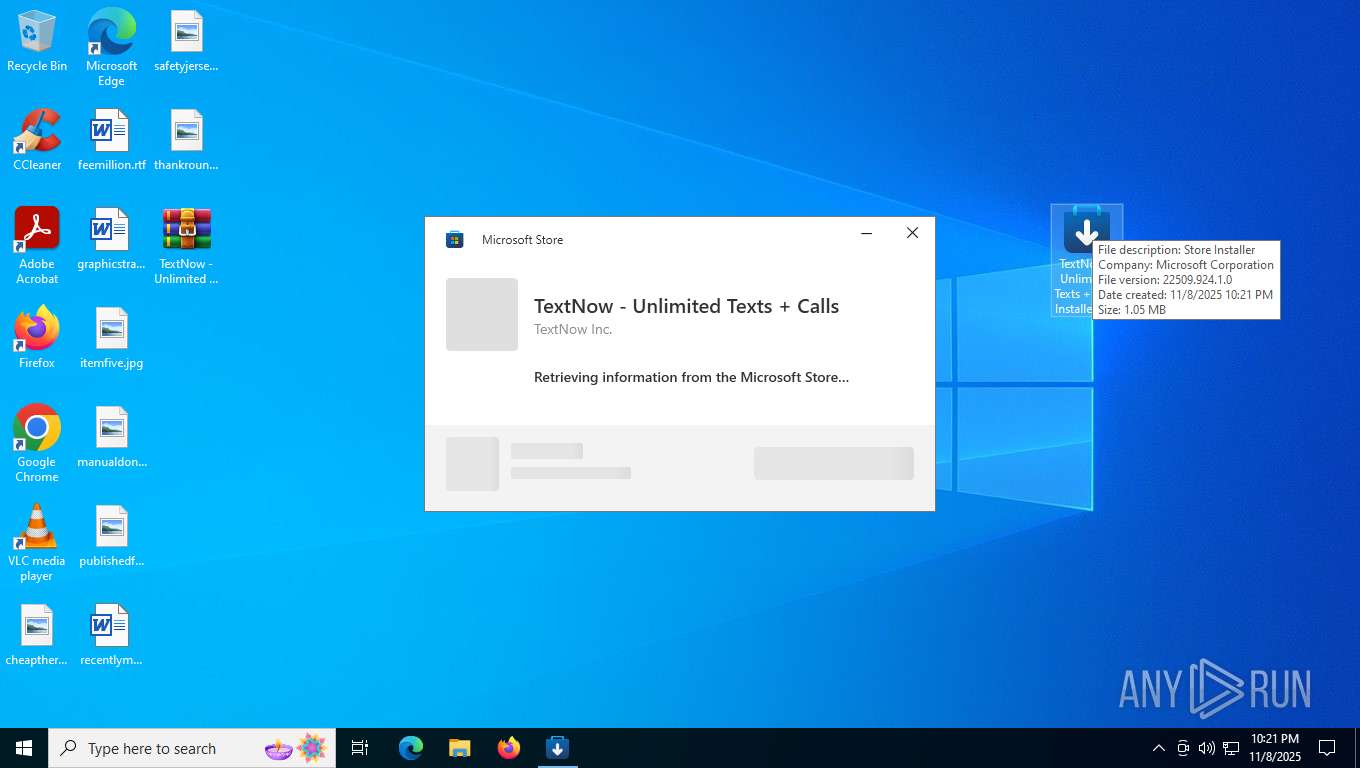Open File Explorer from the taskbar
Screen dimensions: 1360x768
coord(459,748)
